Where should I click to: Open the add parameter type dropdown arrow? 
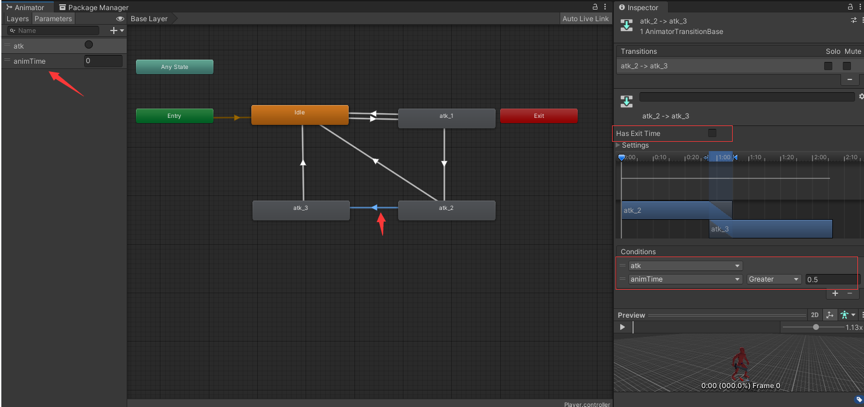click(122, 31)
